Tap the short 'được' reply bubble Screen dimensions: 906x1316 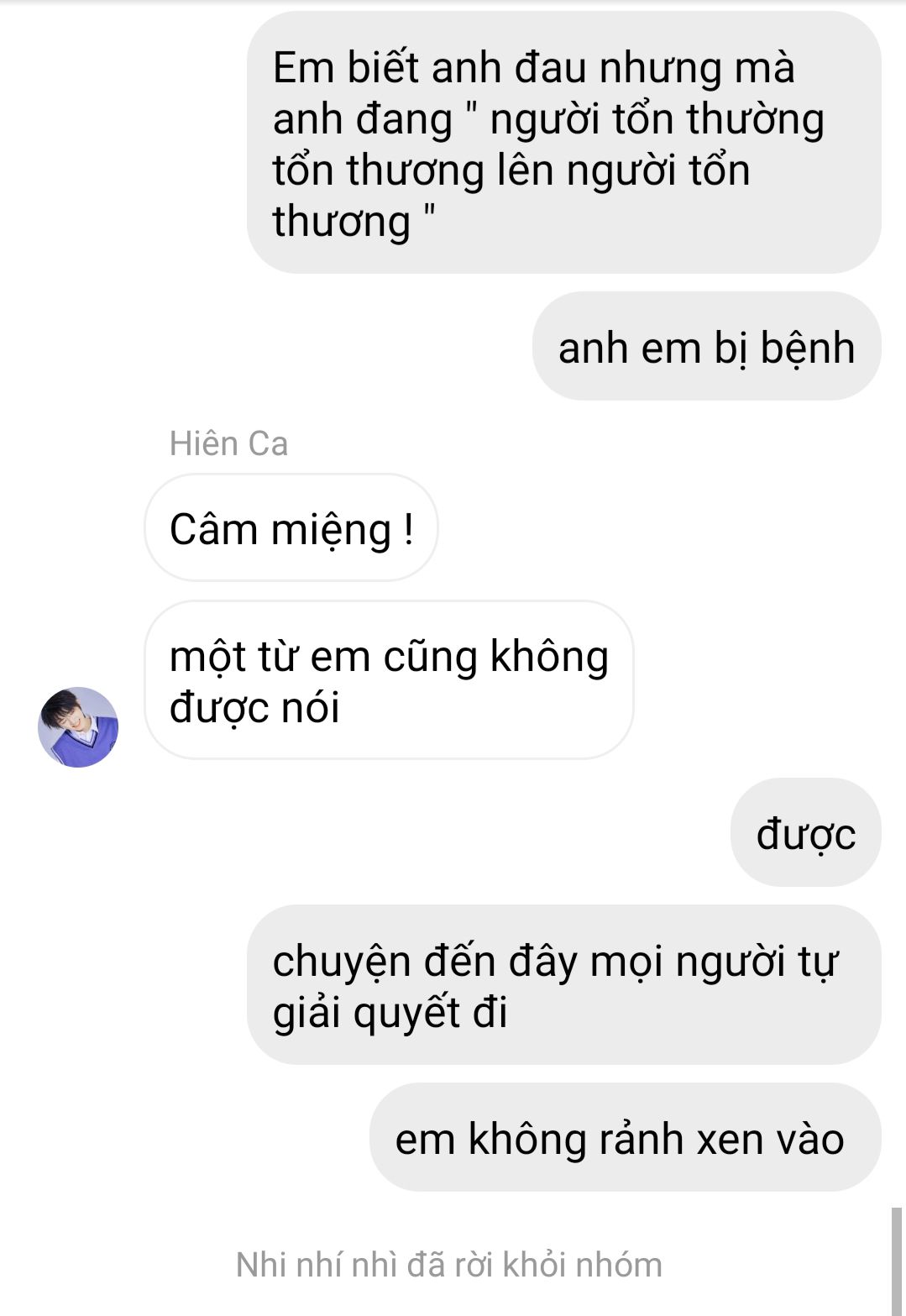pyautogui.click(x=805, y=833)
